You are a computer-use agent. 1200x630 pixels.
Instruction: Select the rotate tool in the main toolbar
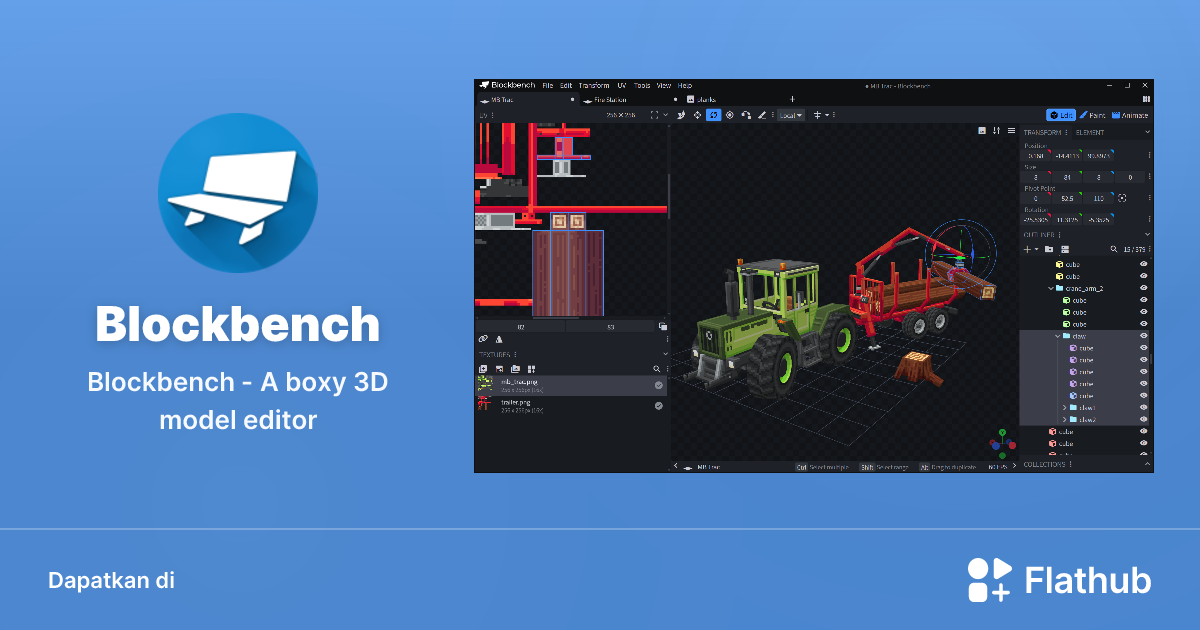coord(714,114)
